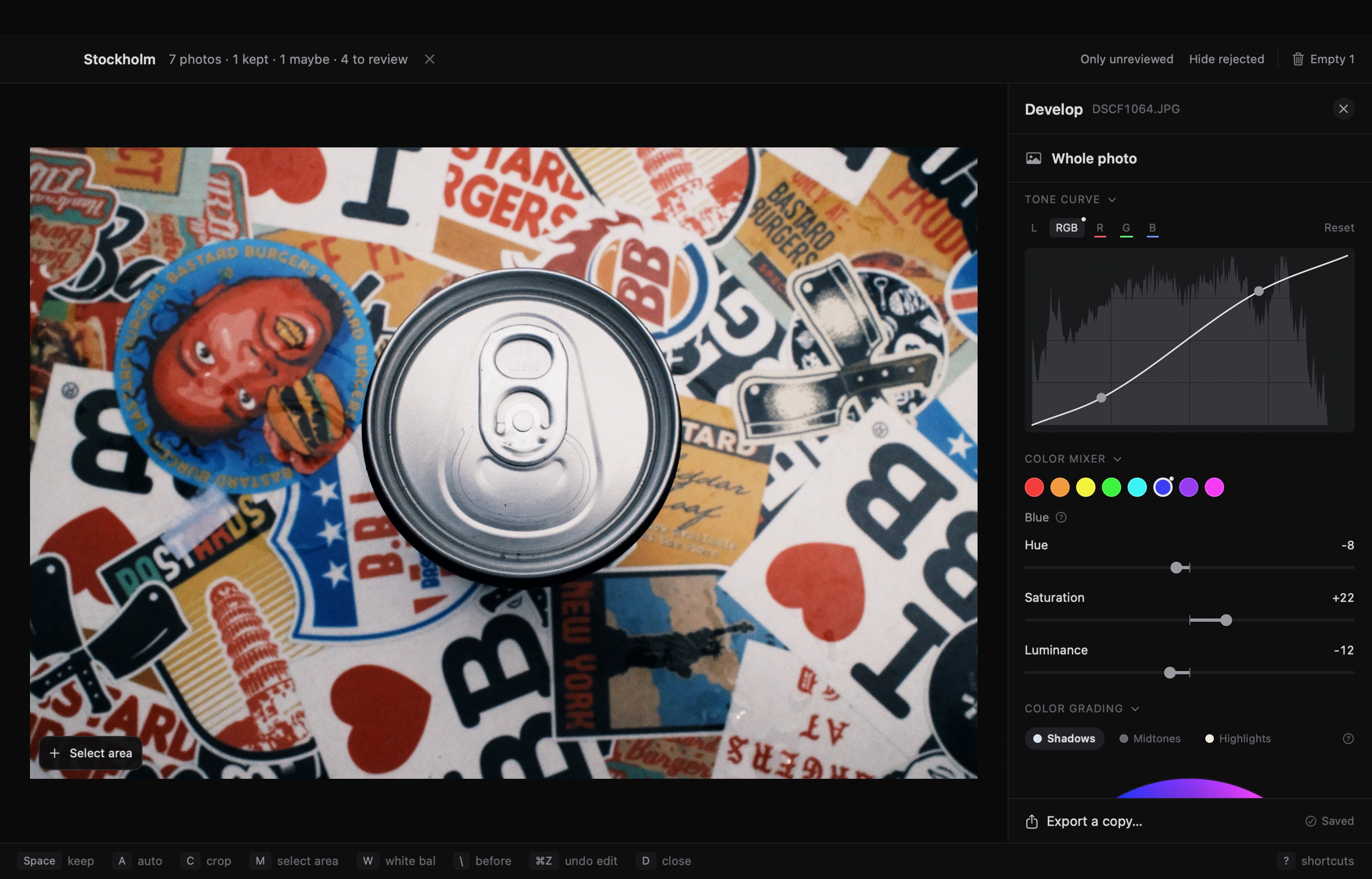Screen dimensions: 1372x879
Task: Click the Whole photo image icon
Action: click(1034, 159)
